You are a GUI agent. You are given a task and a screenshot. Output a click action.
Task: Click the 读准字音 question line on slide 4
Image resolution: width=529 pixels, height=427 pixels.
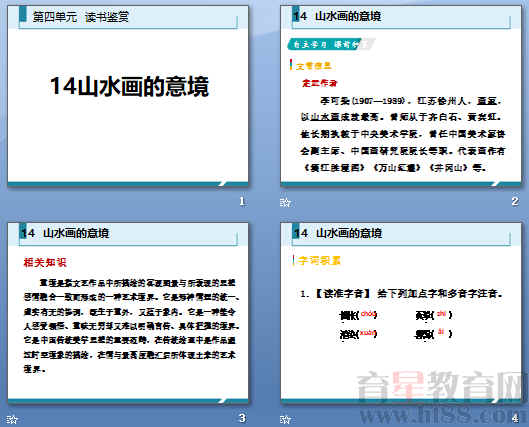pyautogui.click(x=401, y=293)
